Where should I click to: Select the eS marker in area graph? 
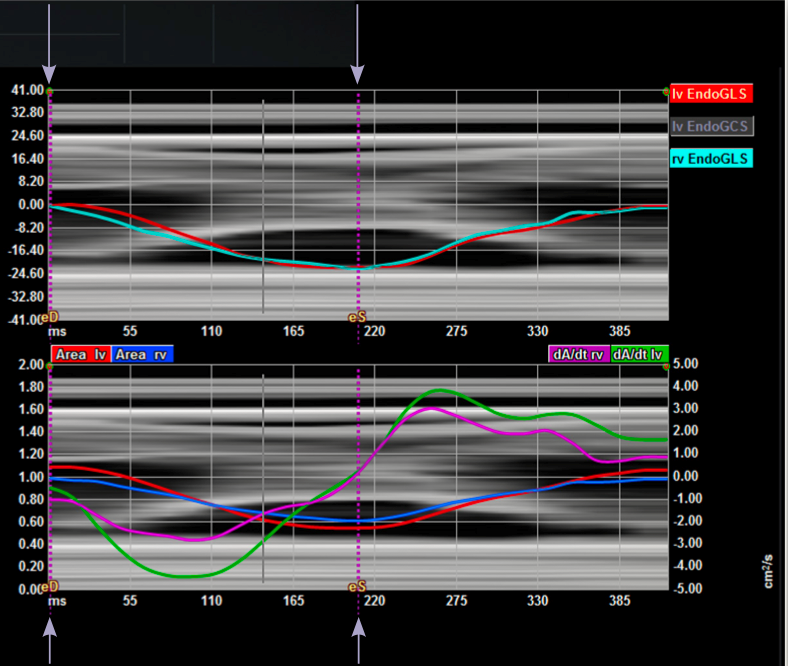pos(357,587)
